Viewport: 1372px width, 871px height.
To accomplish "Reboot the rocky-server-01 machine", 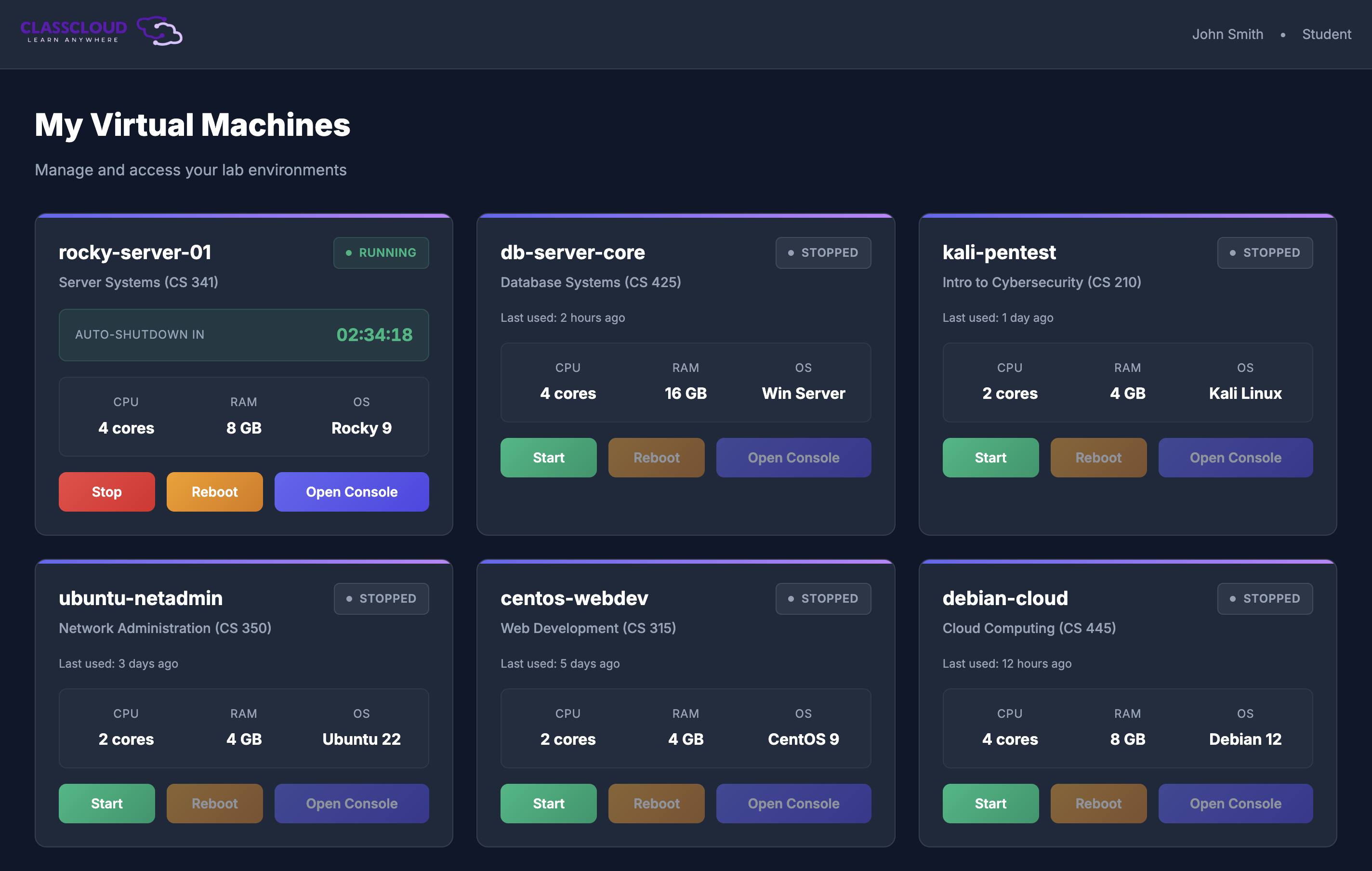I will pos(214,491).
